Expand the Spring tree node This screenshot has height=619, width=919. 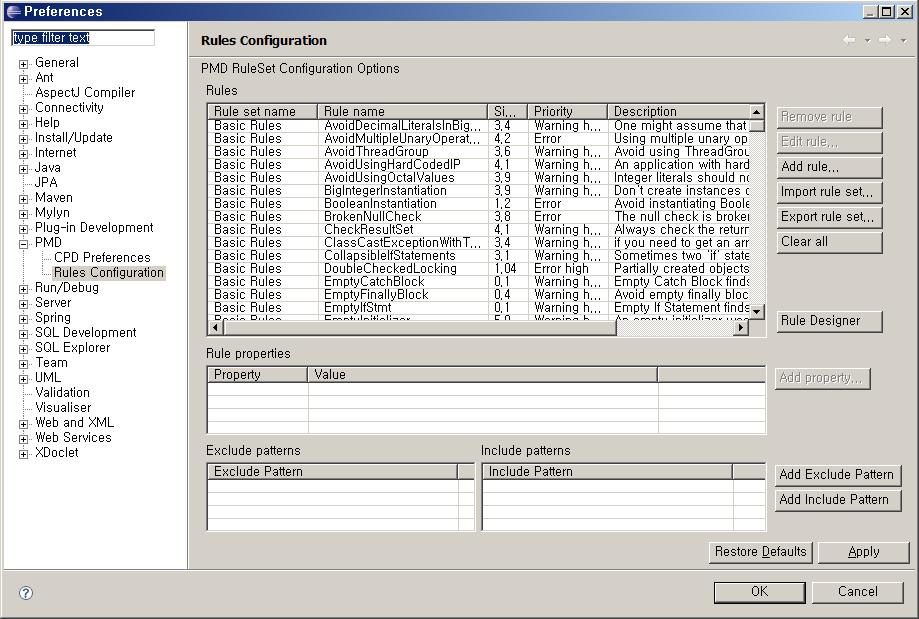[x=23, y=319]
